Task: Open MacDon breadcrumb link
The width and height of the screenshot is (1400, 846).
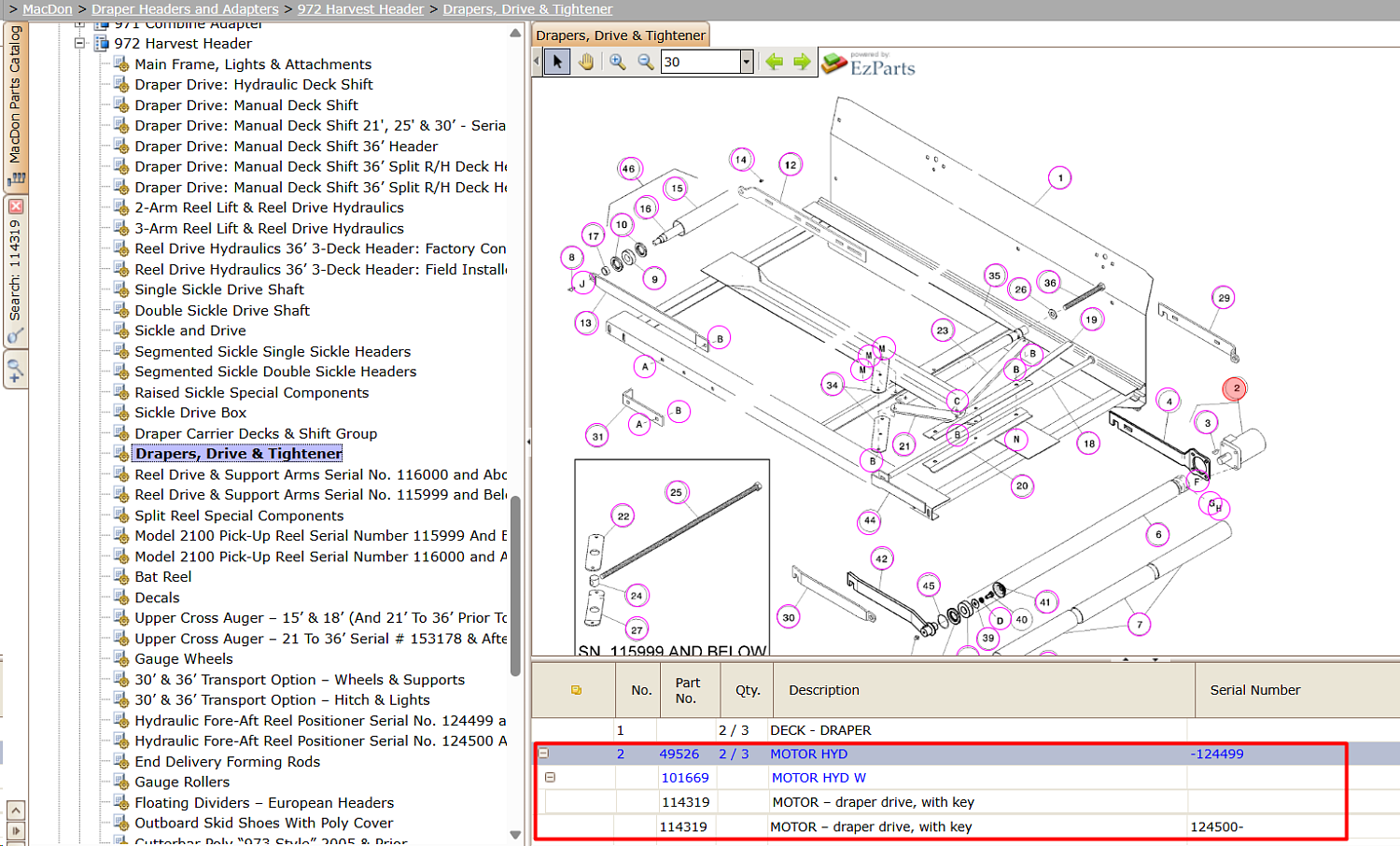Action: (48, 9)
